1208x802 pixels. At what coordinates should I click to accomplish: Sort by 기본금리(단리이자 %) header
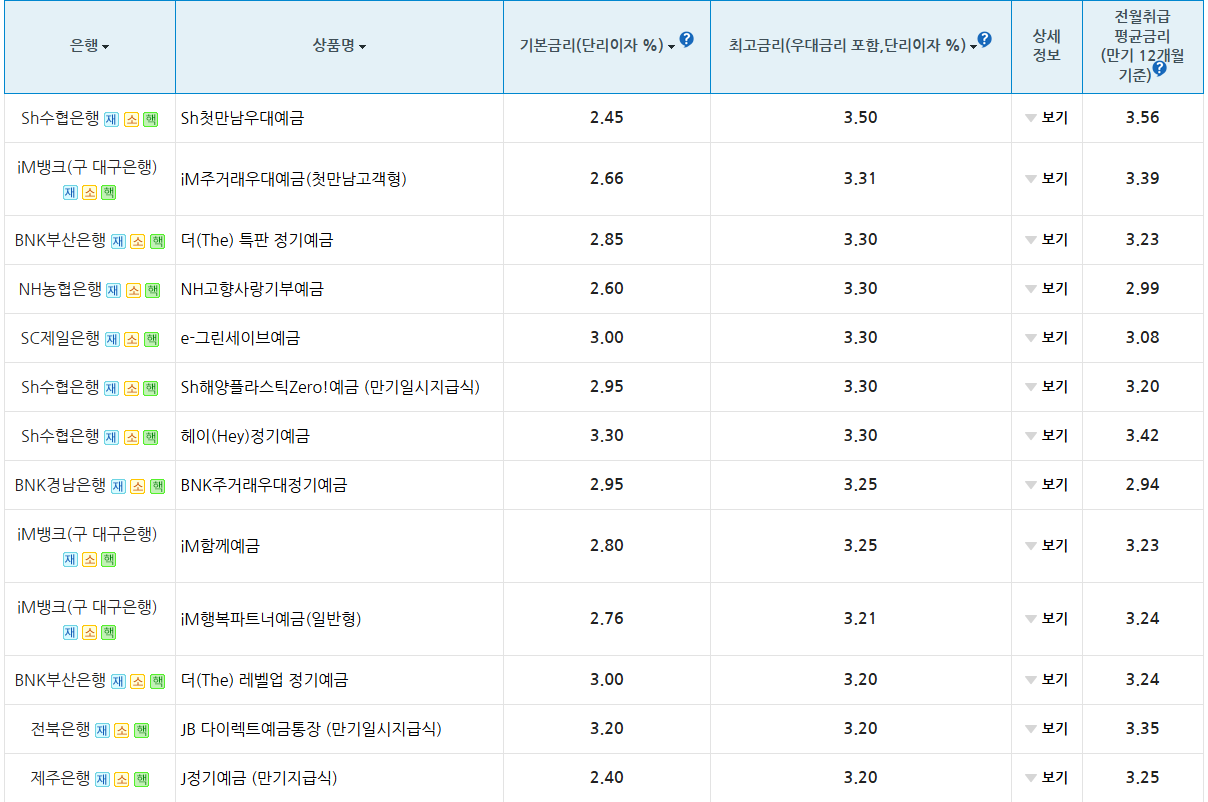click(x=598, y=45)
